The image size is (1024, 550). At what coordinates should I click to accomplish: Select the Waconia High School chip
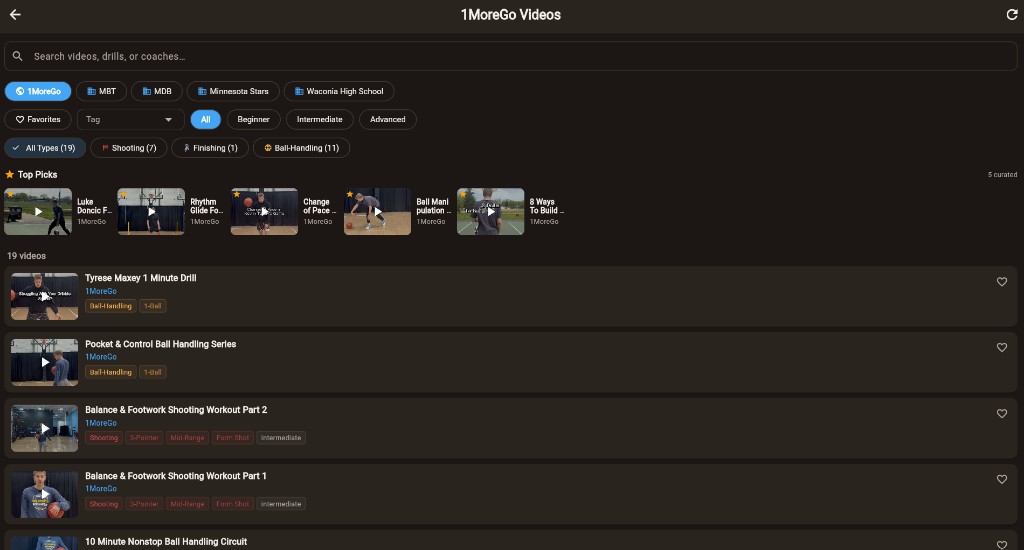click(339, 91)
